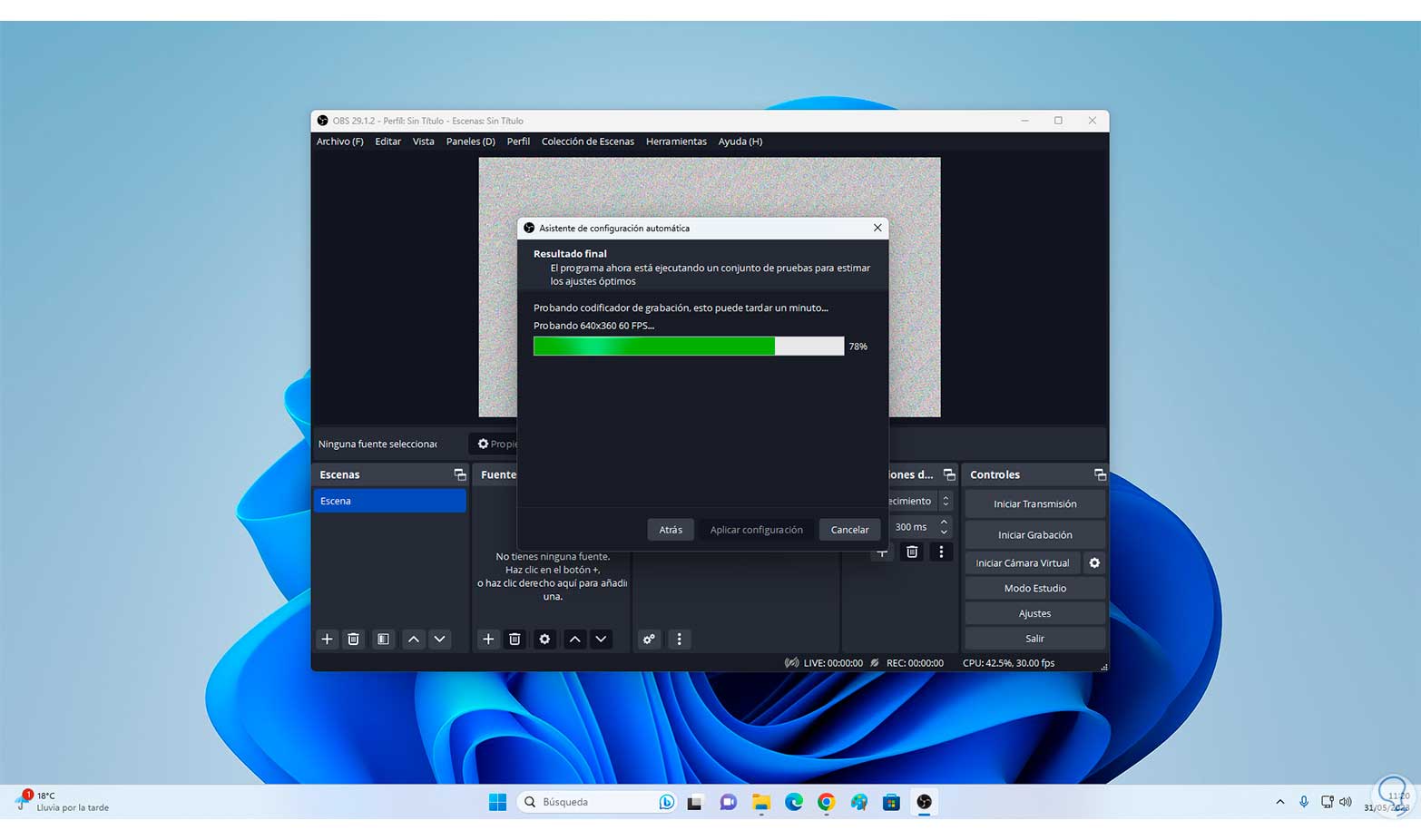Select the Escena item in scenes list
The image size is (1421, 840).
tap(390, 501)
